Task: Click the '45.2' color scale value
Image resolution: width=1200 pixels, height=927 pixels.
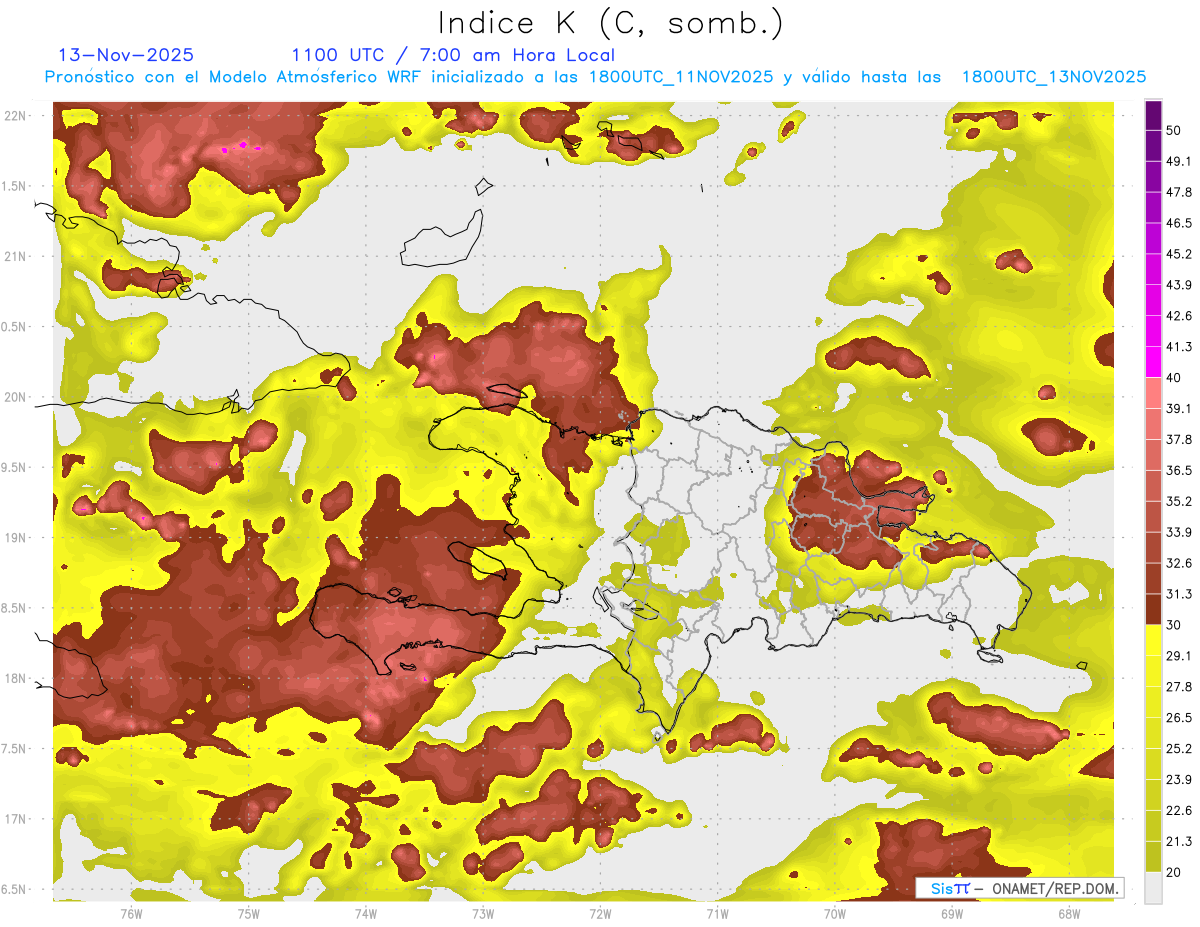Action: [1179, 254]
